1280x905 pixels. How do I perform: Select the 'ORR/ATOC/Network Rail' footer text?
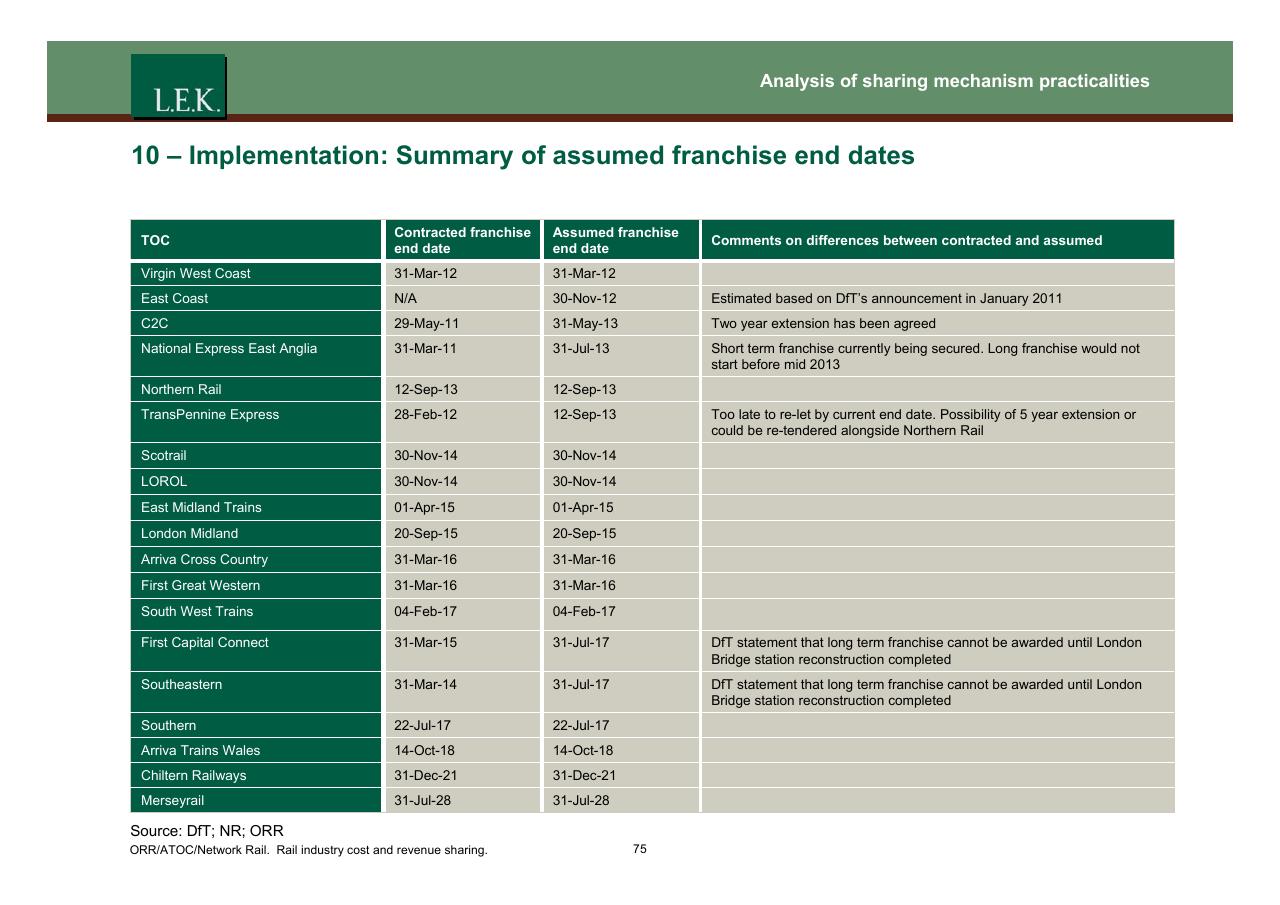click(x=309, y=851)
